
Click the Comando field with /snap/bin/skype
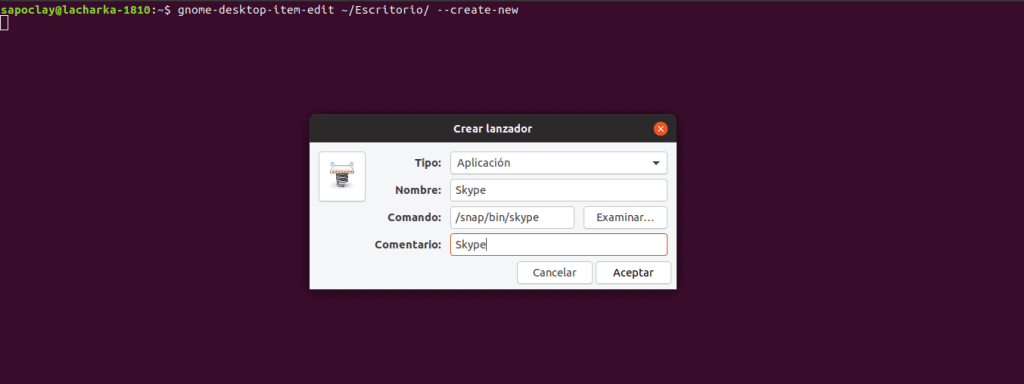pos(512,217)
